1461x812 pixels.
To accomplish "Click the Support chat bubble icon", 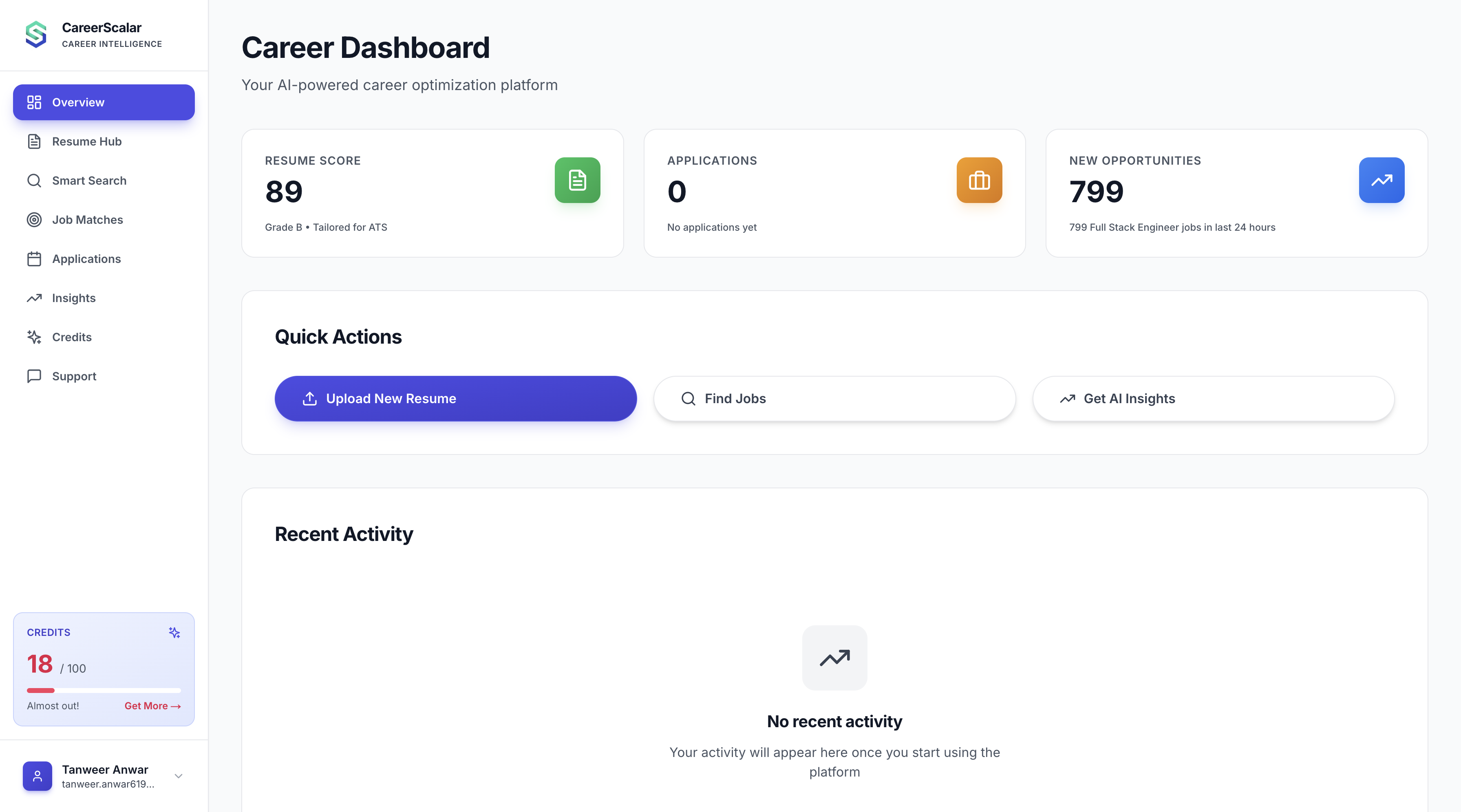I will (x=34, y=376).
